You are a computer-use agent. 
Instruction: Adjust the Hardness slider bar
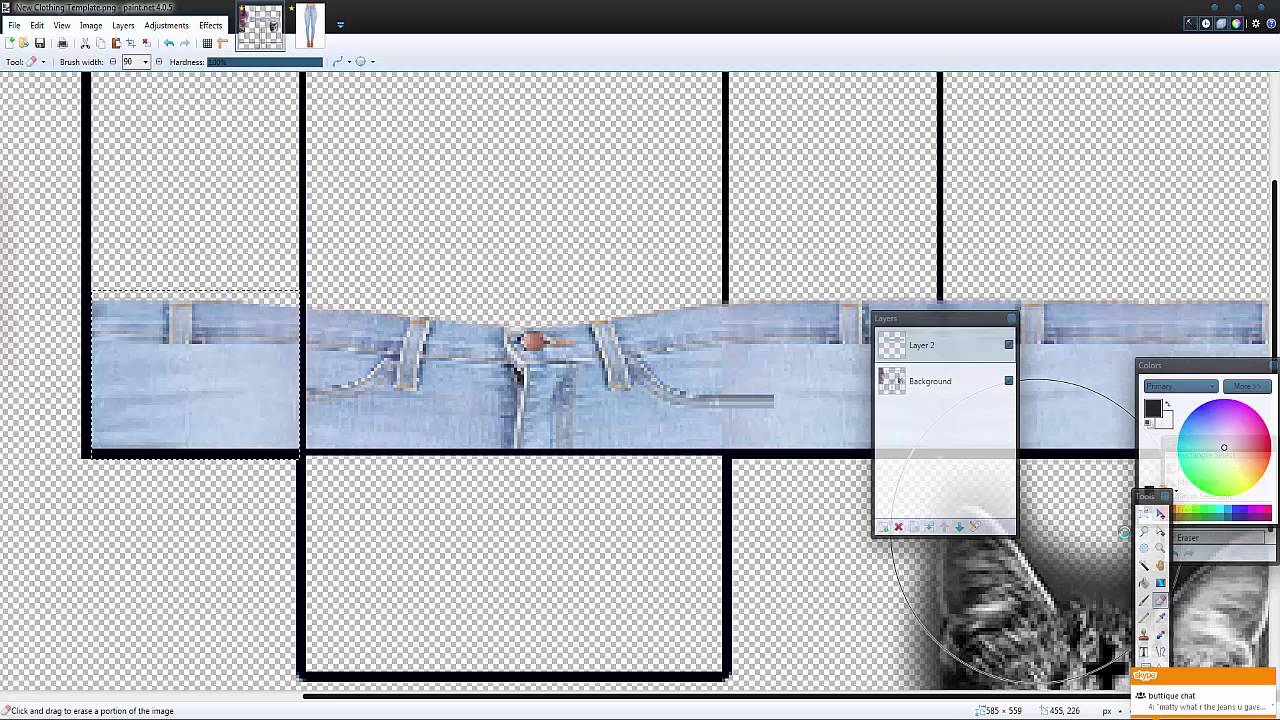tap(265, 62)
